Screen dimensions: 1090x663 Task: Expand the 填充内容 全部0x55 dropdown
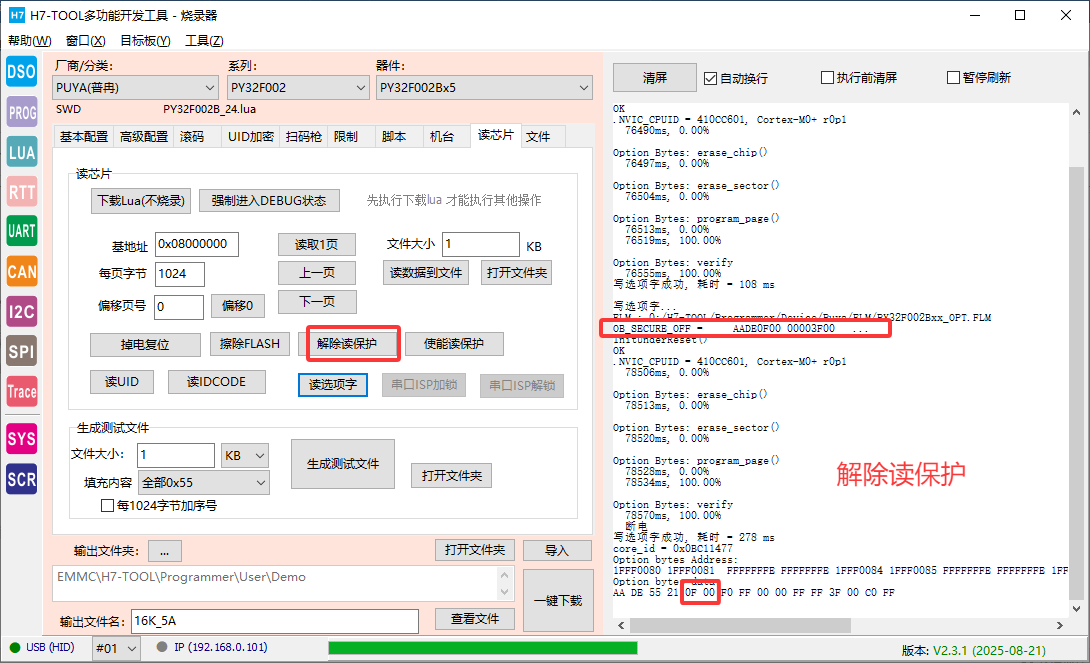(x=204, y=483)
